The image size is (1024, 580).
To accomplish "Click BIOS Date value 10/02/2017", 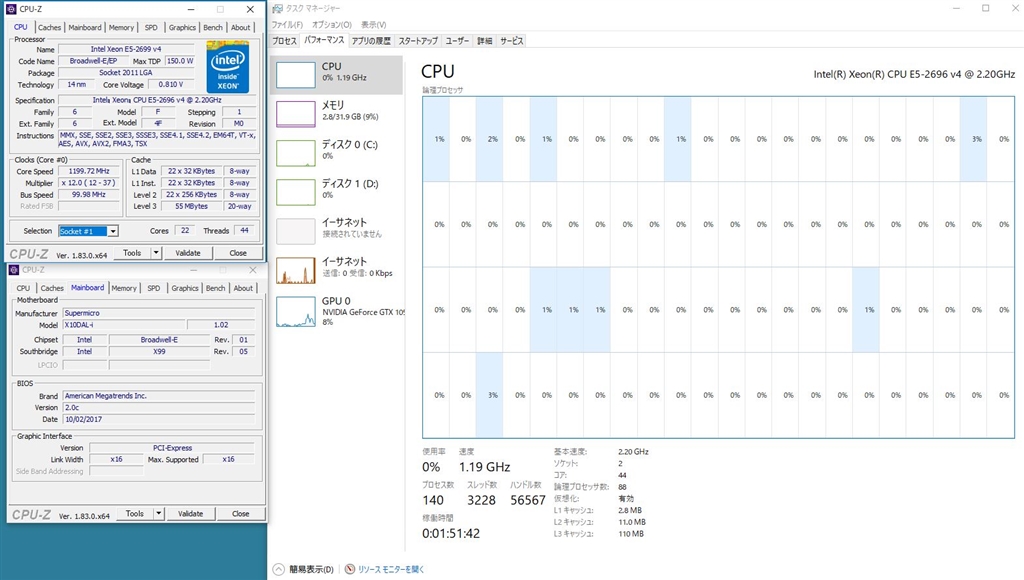I will point(159,419).
